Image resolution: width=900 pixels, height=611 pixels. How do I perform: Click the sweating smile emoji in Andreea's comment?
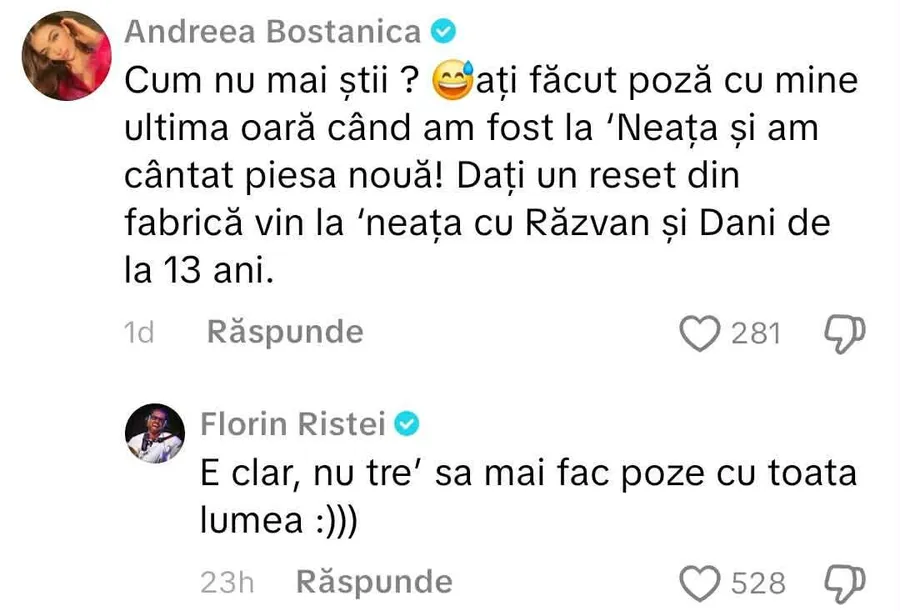[x=455, y=82]
